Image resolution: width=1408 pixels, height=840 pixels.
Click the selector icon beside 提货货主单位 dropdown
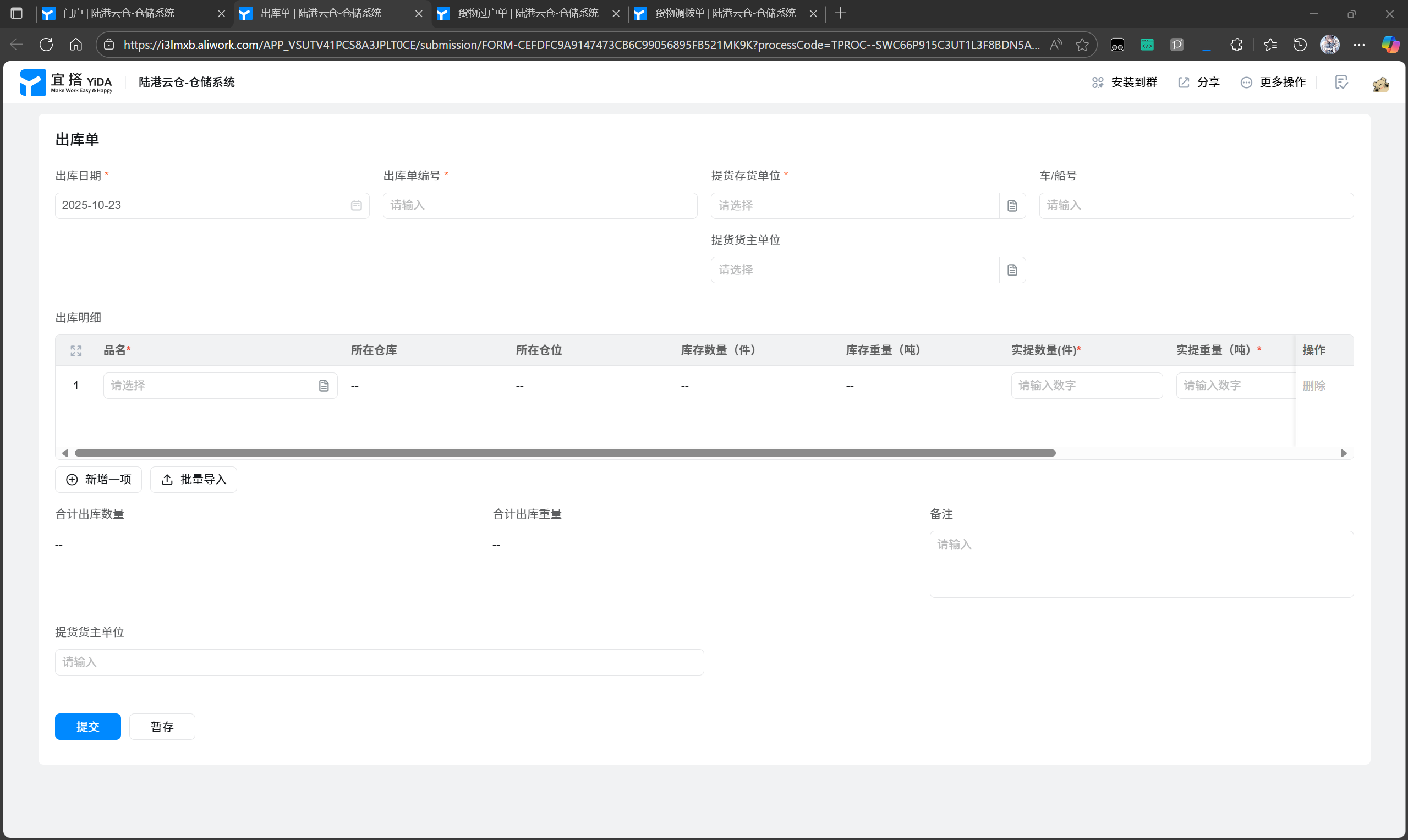tap(1012, 270)
